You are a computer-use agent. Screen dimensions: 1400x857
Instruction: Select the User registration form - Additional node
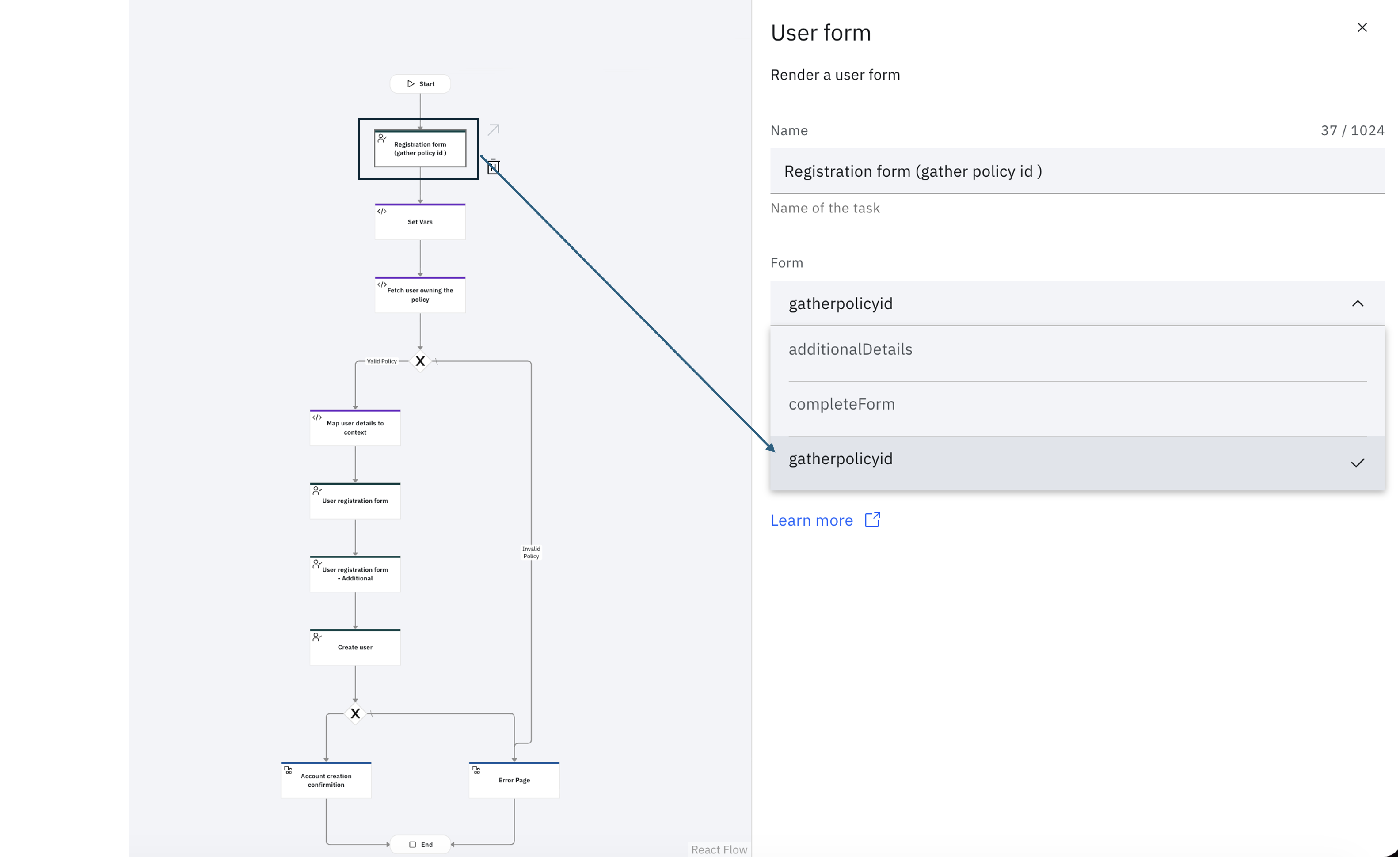(355, 574)
